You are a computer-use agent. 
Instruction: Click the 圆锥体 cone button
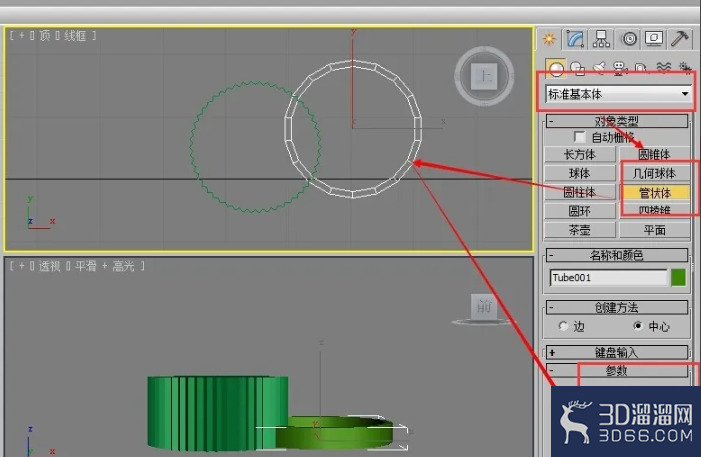coord(654,155)
